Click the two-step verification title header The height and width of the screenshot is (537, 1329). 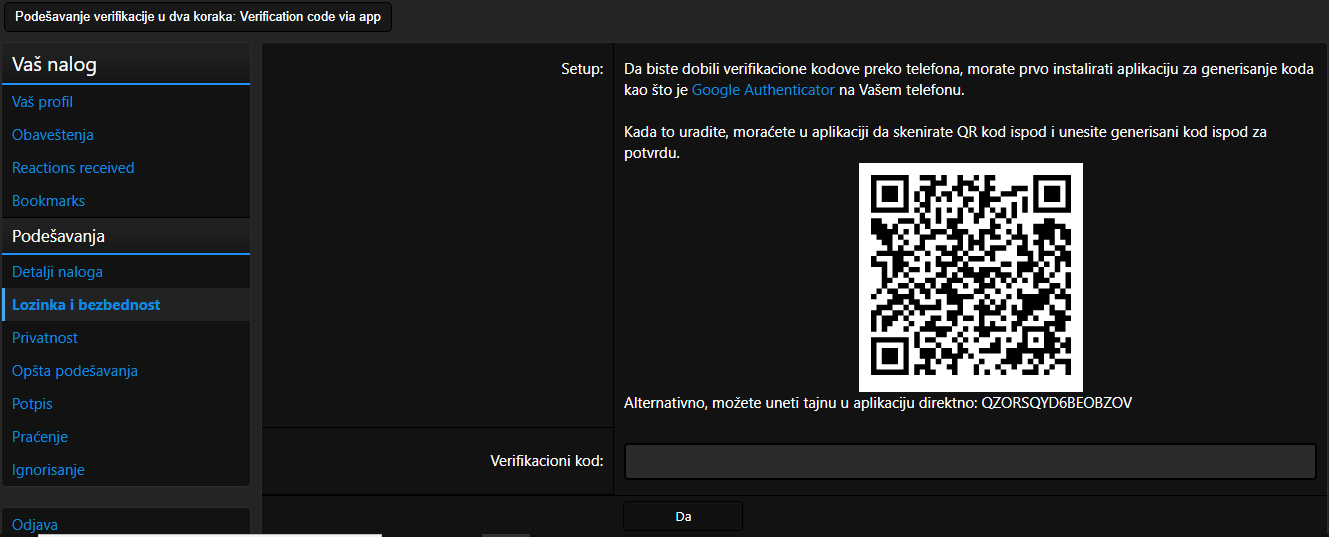click(198, 17)
